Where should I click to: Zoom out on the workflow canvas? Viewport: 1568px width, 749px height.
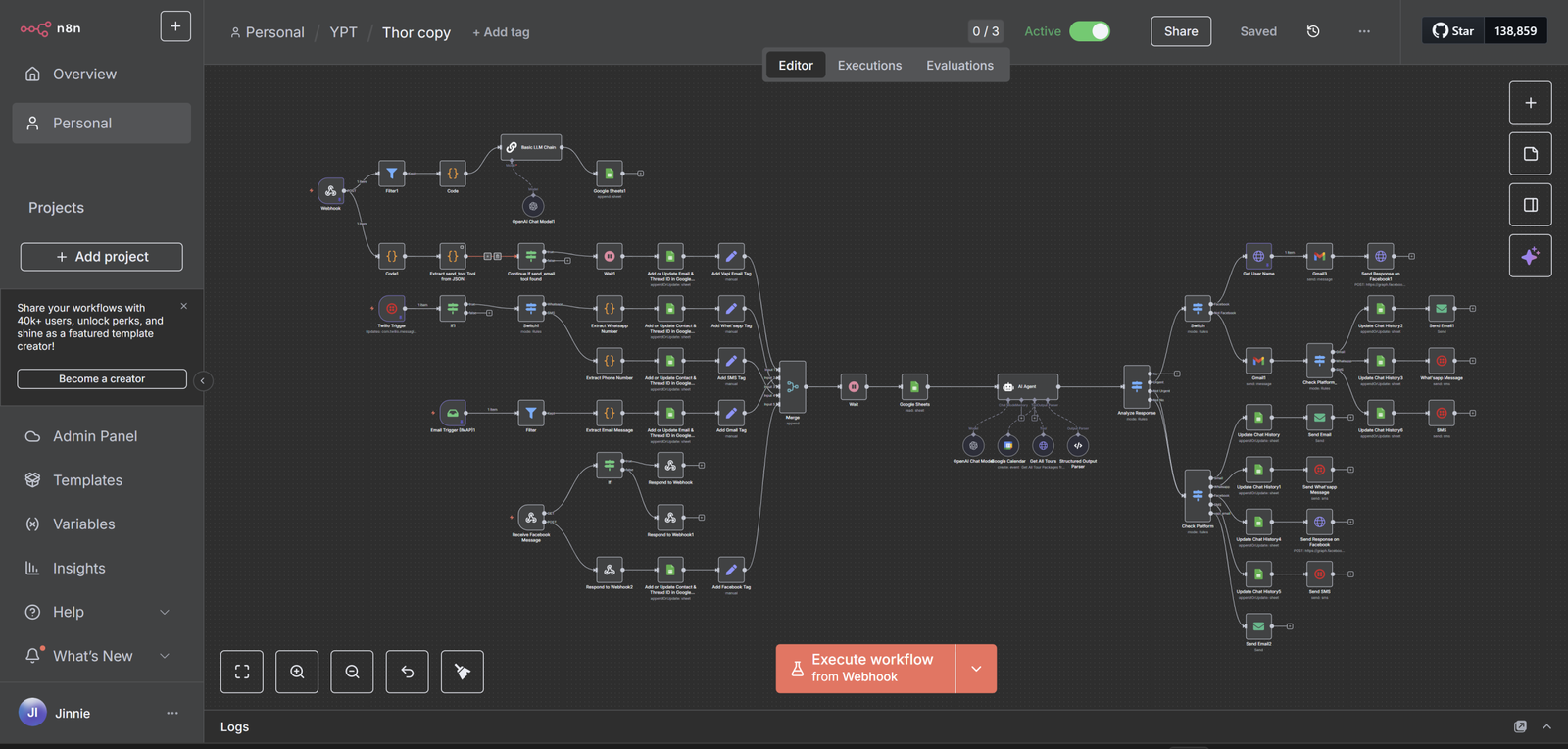tap(352, 672)
